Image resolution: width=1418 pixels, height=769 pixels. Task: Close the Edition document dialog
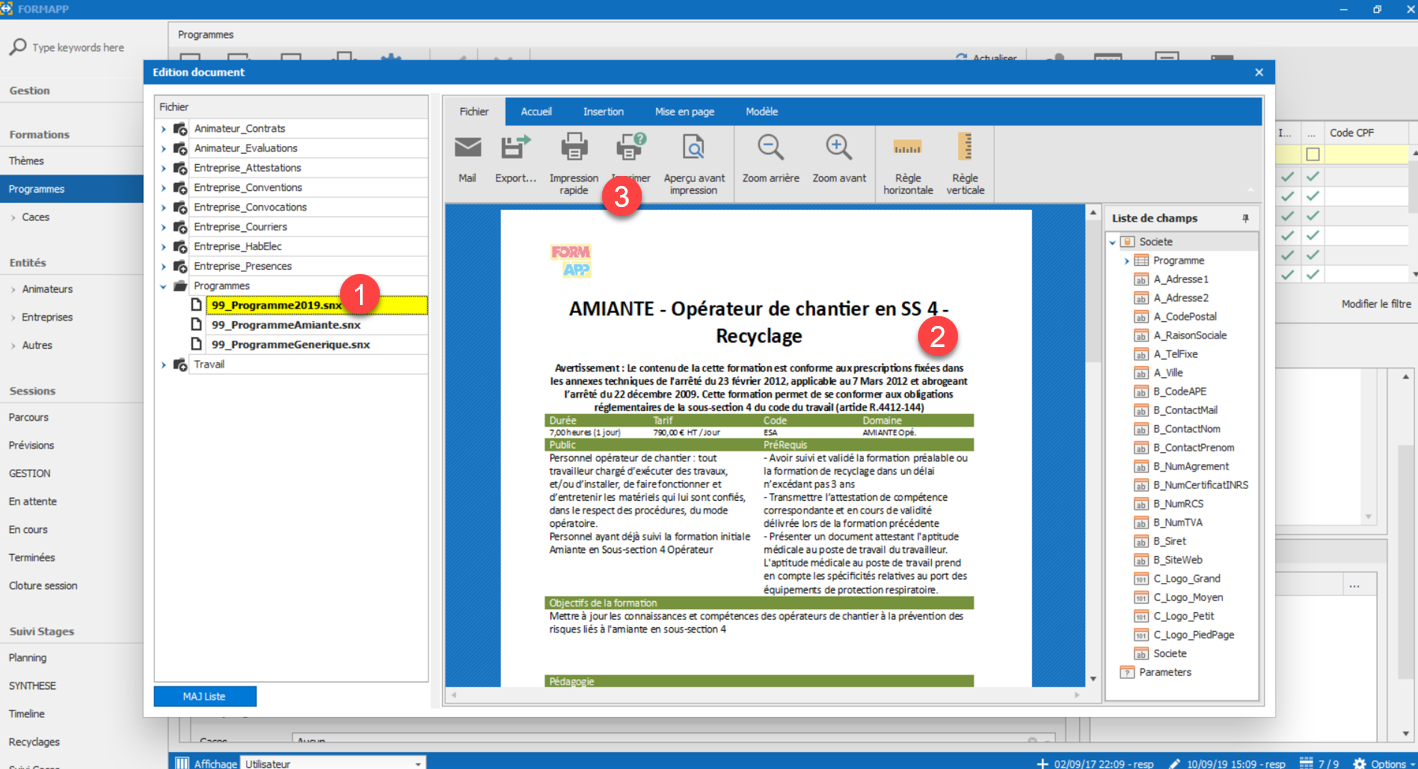coord(1259,72)
